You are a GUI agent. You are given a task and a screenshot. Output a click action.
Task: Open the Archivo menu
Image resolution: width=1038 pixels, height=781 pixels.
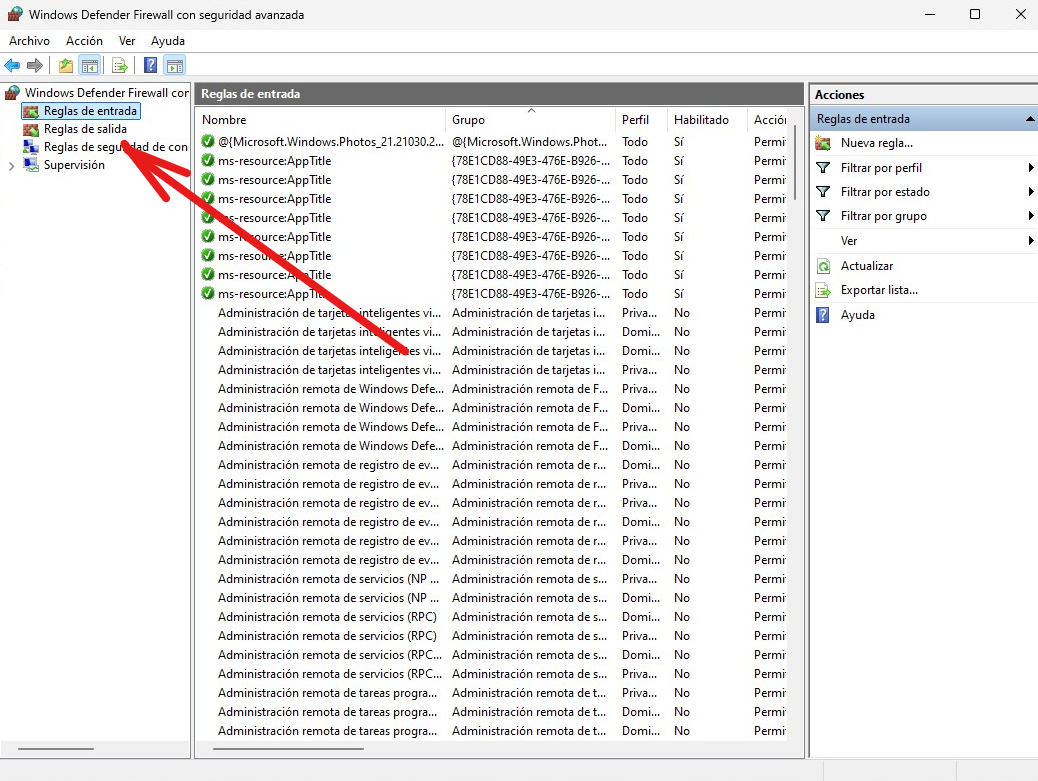(x=29, y=41)
